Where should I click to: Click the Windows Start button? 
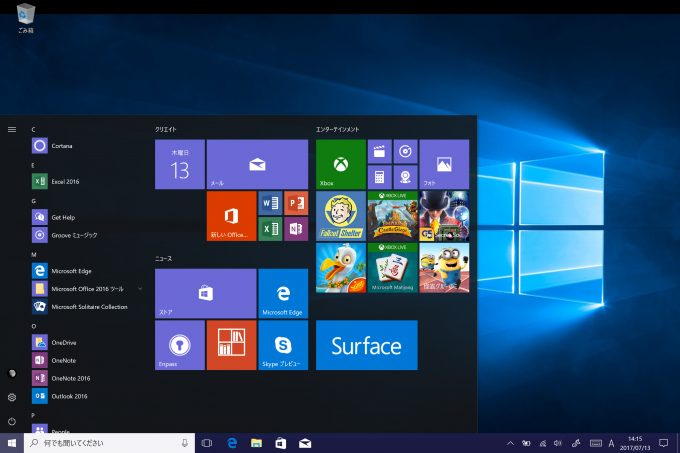[x=12, y=443]
